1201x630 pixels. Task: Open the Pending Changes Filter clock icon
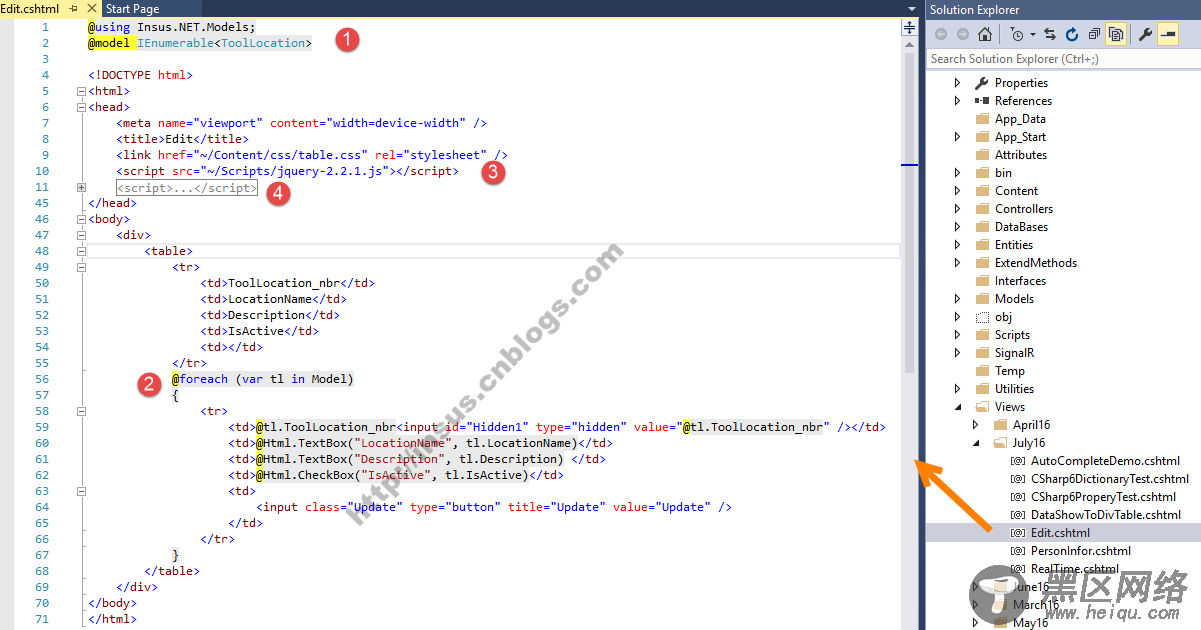point(1016,34)
